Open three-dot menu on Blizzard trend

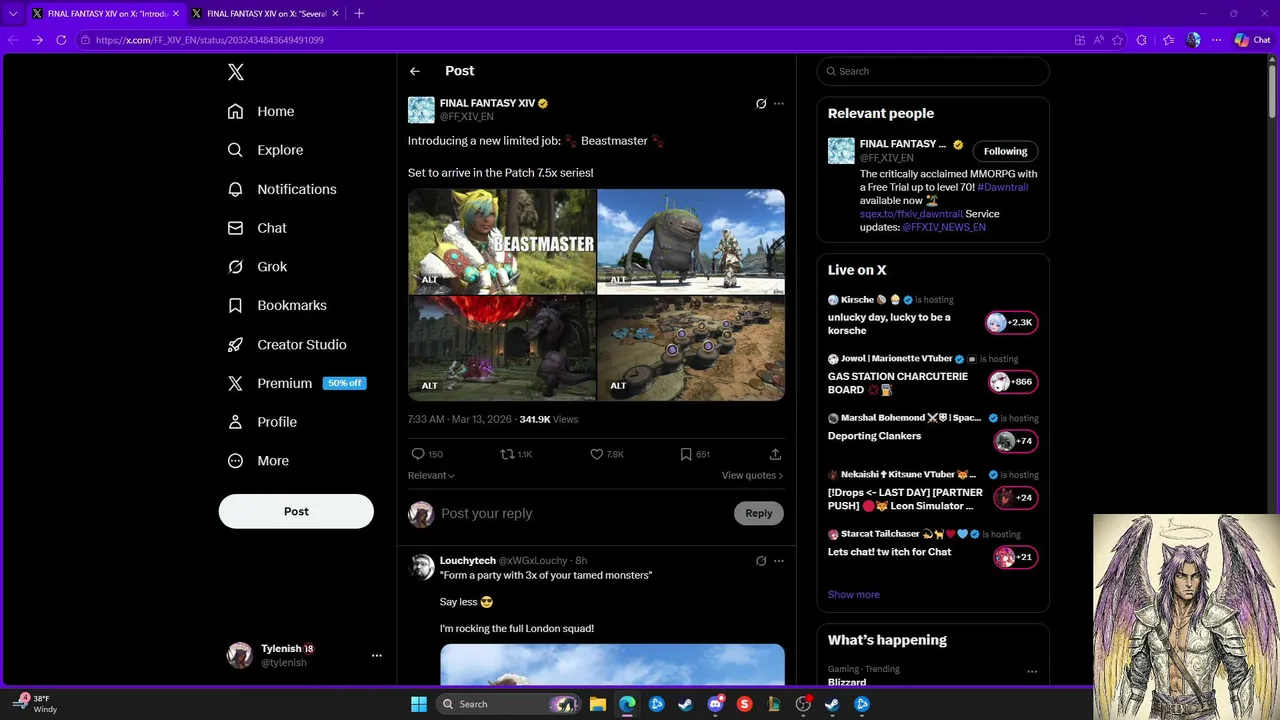pos(1032,672)
